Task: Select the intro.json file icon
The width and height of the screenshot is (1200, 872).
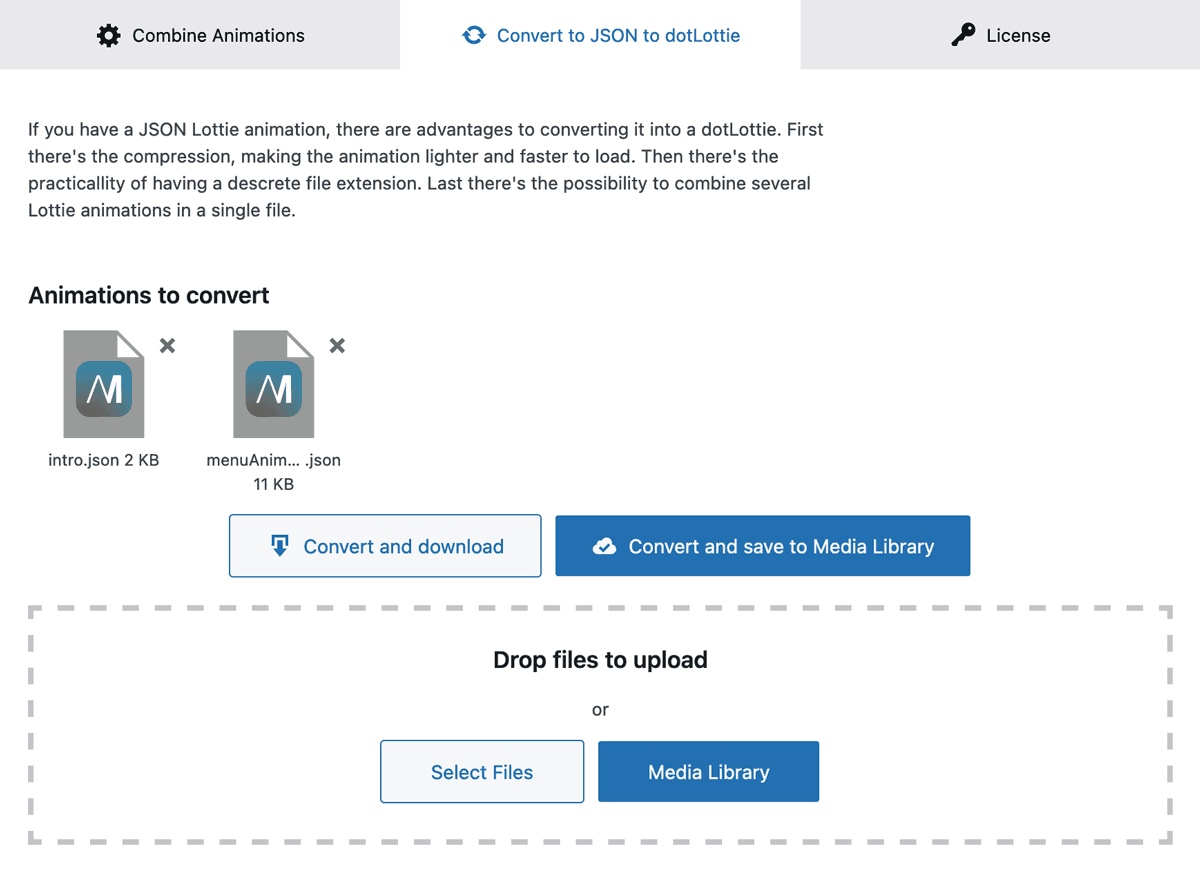Action: pyautogui.click(x=104, y=385)
